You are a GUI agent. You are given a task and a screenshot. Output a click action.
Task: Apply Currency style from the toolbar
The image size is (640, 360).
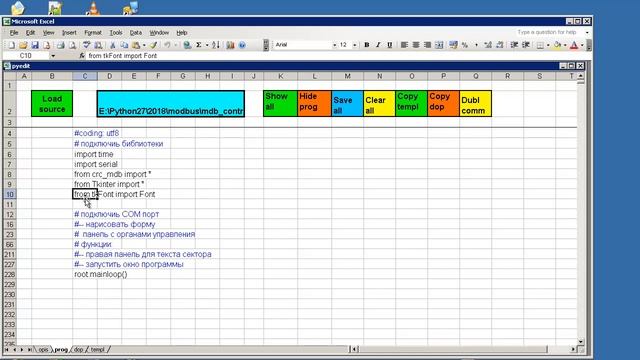(453, 45)
